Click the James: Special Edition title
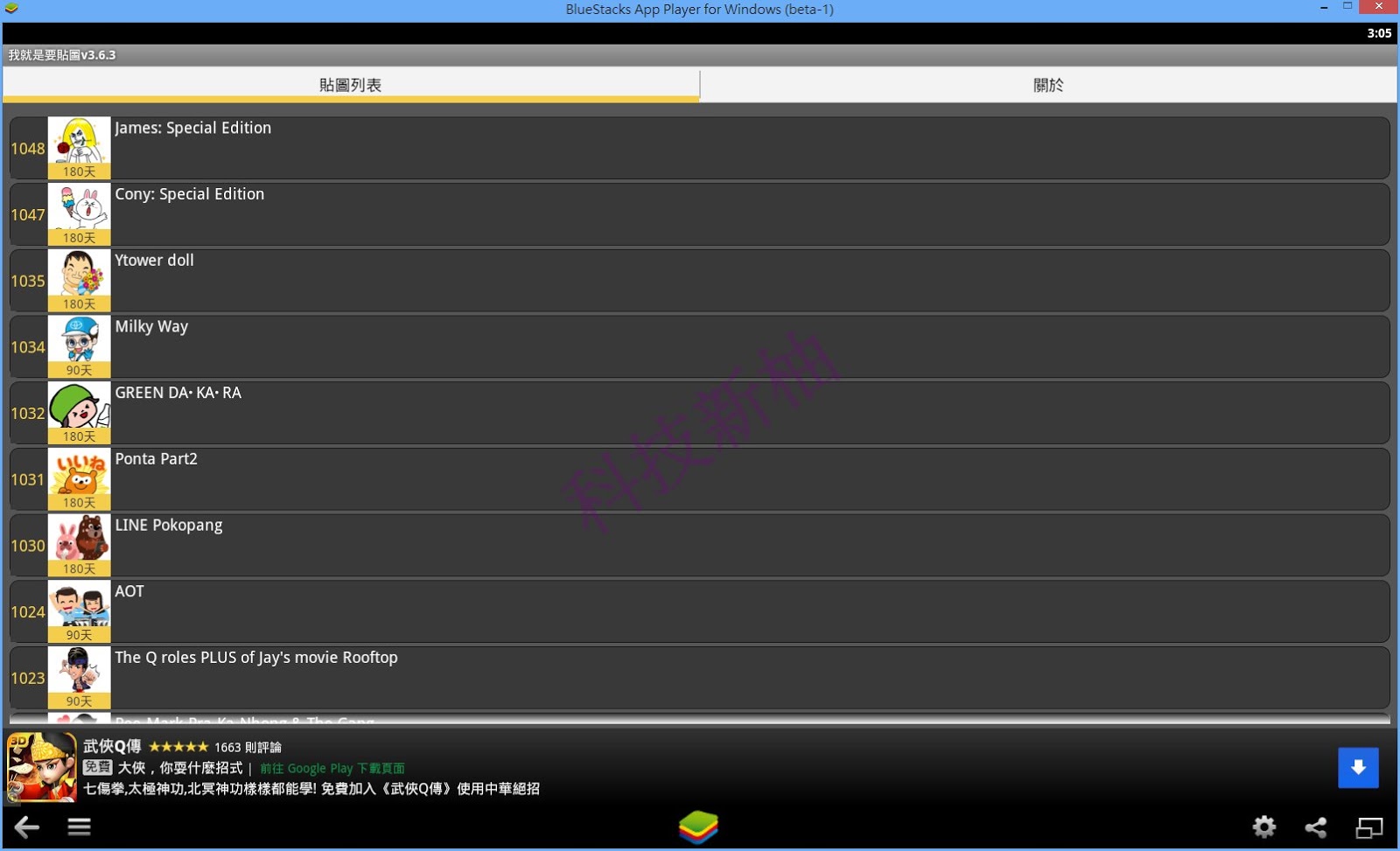1400x851 pixels. 193,128
